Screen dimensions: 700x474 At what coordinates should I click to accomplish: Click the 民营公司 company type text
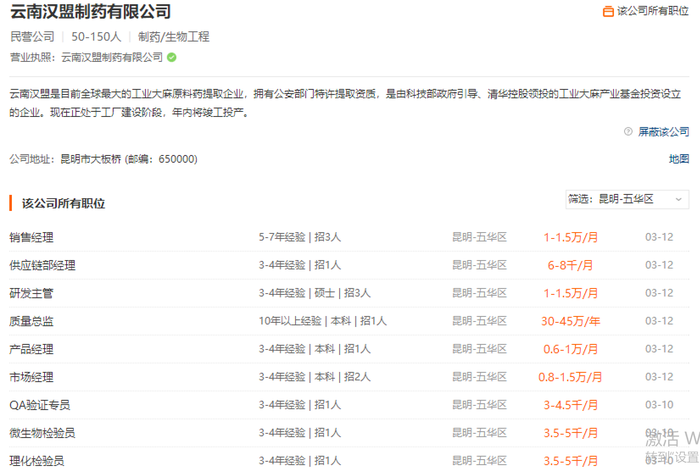32,37
